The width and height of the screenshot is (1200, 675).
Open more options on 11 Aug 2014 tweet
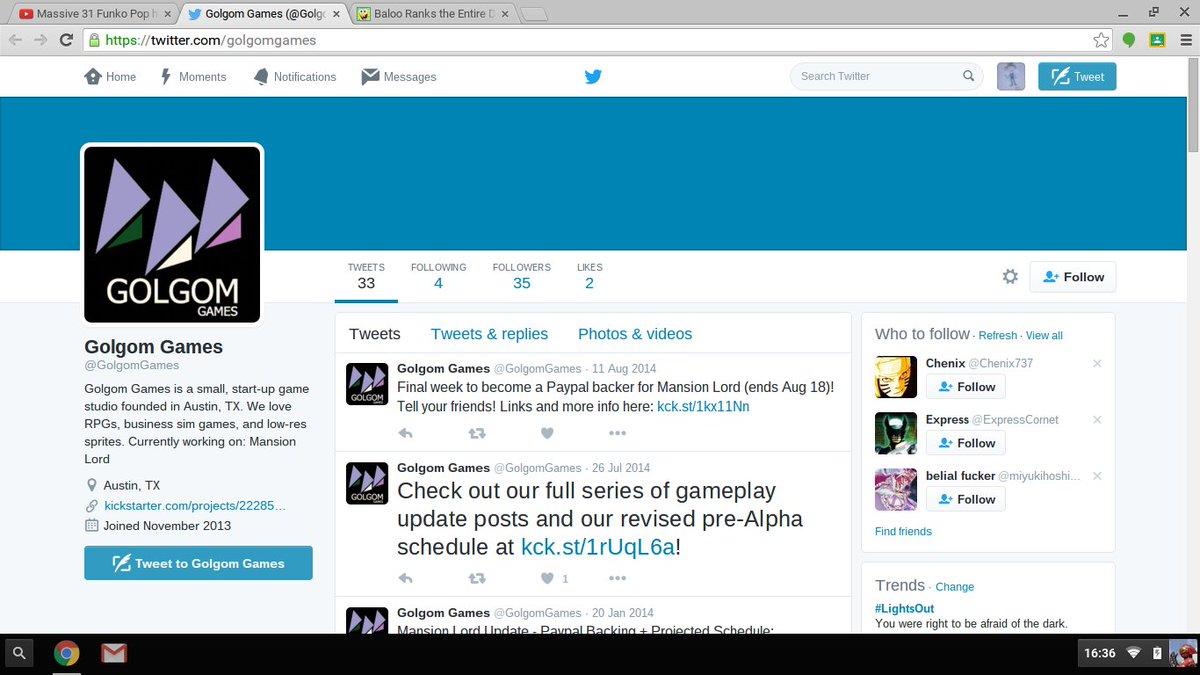click(617, 433)
